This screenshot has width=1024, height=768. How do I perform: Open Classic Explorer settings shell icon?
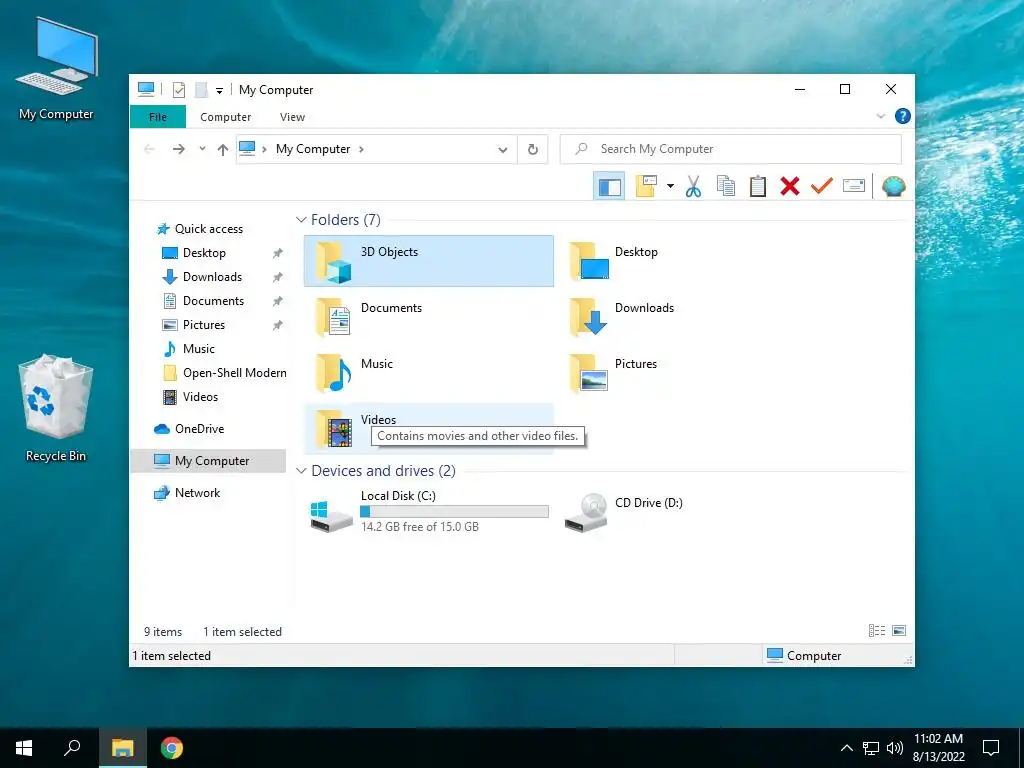(893, 187)
